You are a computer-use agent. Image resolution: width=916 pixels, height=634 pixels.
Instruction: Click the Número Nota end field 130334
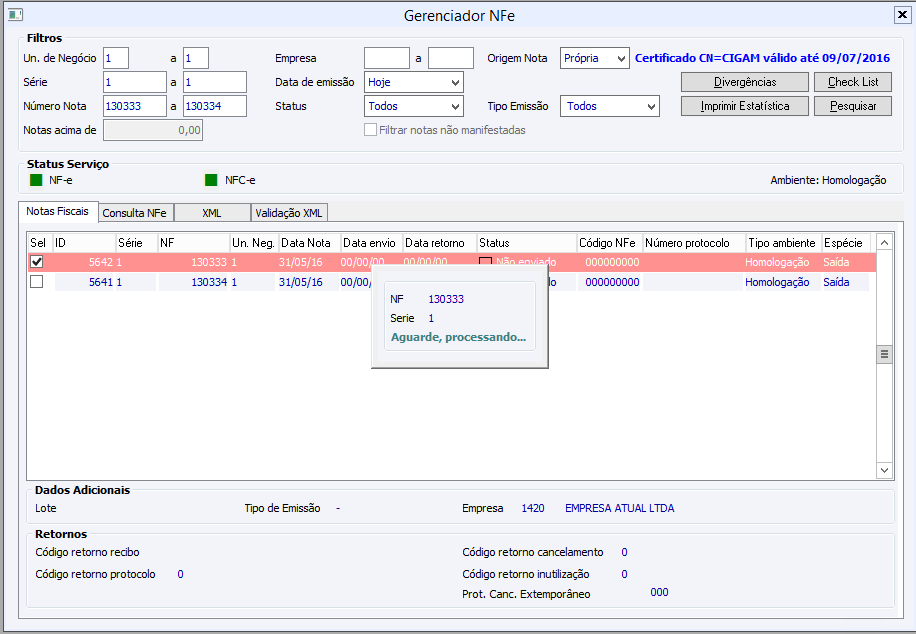coord(215,106)
